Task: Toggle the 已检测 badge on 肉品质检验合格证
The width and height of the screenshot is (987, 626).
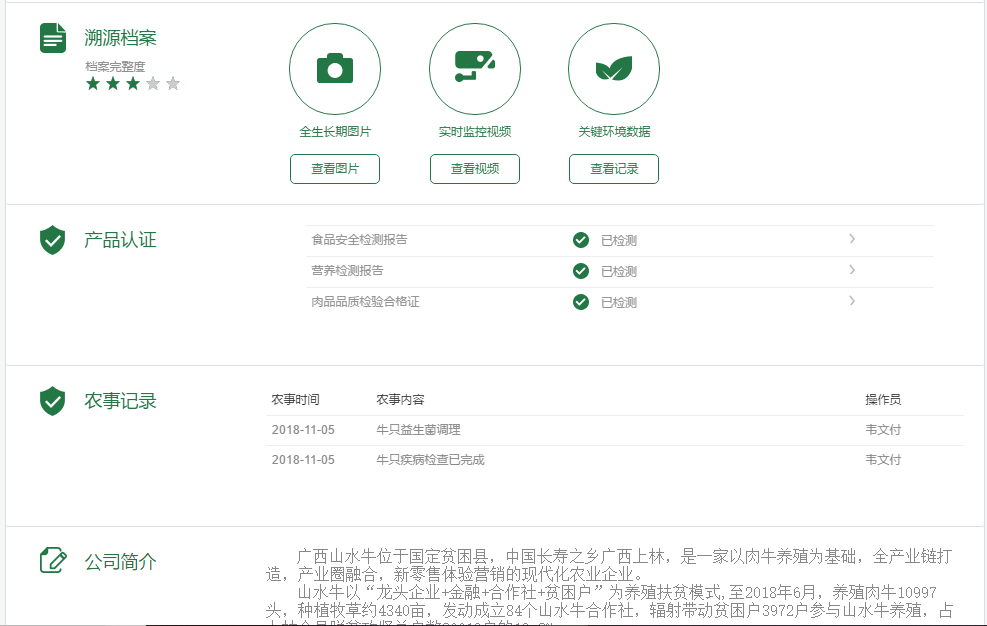Action: pyautogui.click(x=581, y=301)
